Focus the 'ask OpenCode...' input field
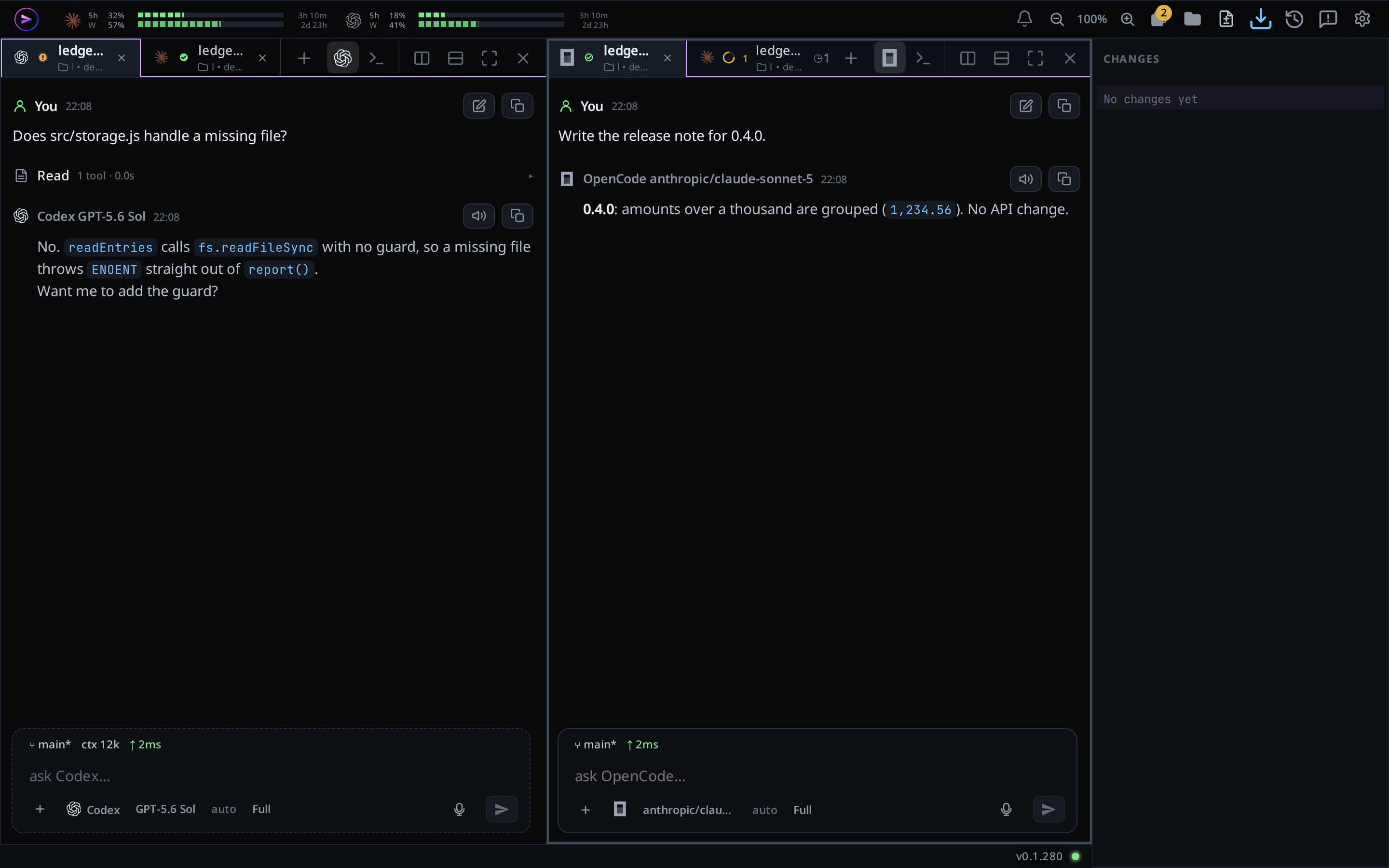This screenshot has height=868, width=1389. 817,776
